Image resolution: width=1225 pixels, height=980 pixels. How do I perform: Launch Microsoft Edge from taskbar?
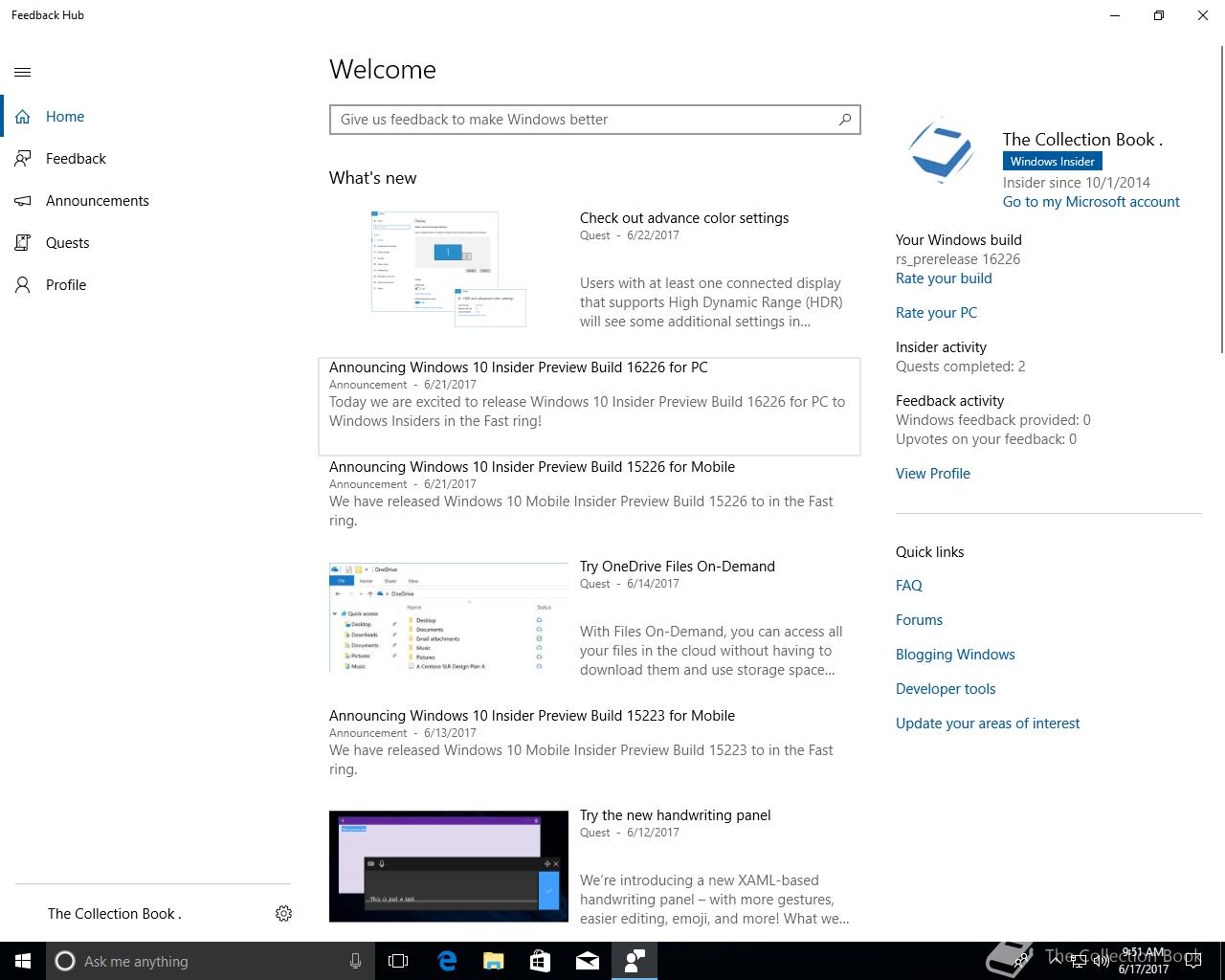447,961
